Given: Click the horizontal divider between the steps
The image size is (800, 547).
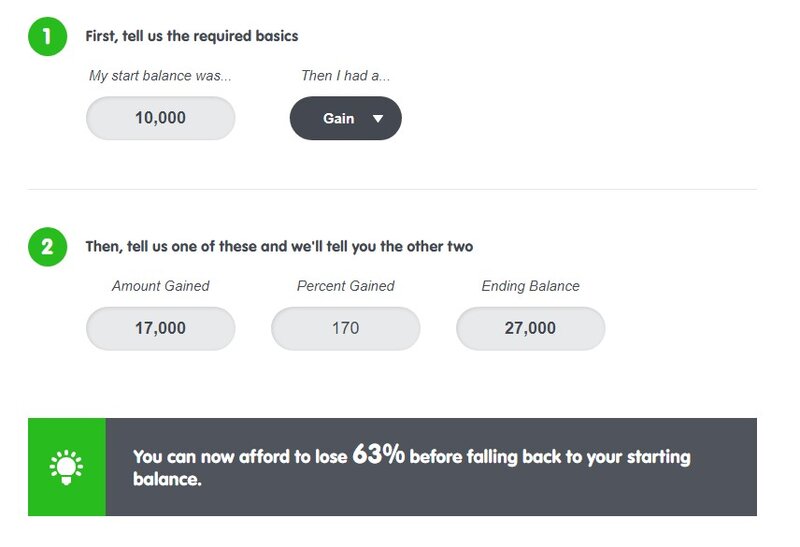Looking at the screenshot, I should click(391, 189).
